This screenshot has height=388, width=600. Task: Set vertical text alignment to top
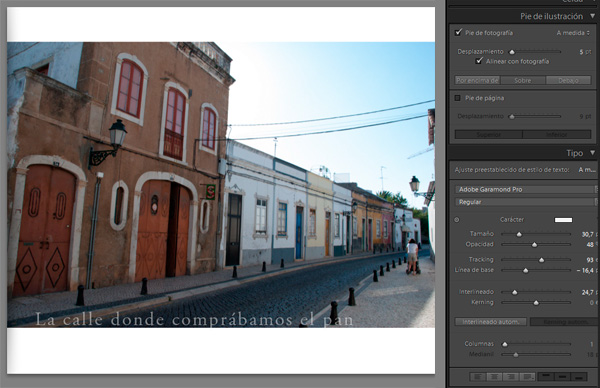546,377
